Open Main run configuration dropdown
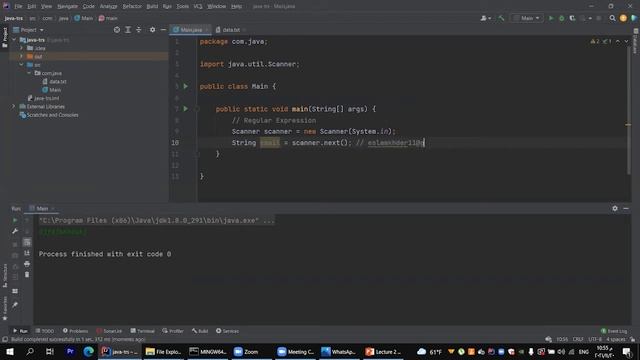640x360 pixels. tap(527, 18)
